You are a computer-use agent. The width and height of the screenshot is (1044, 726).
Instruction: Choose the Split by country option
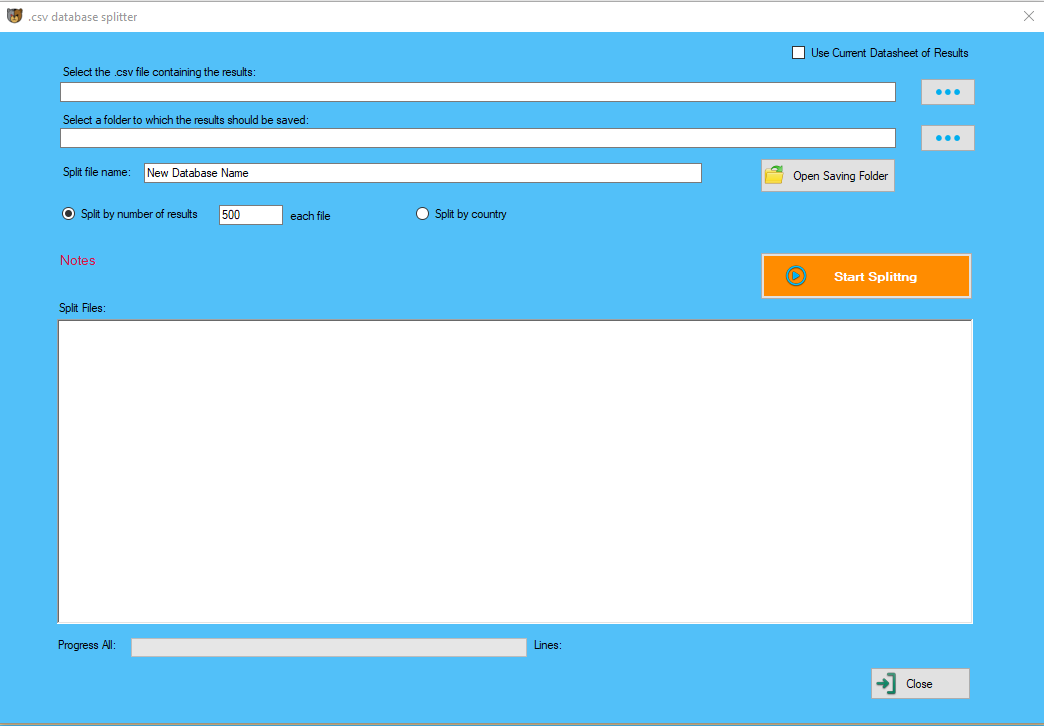coord(423,214)
